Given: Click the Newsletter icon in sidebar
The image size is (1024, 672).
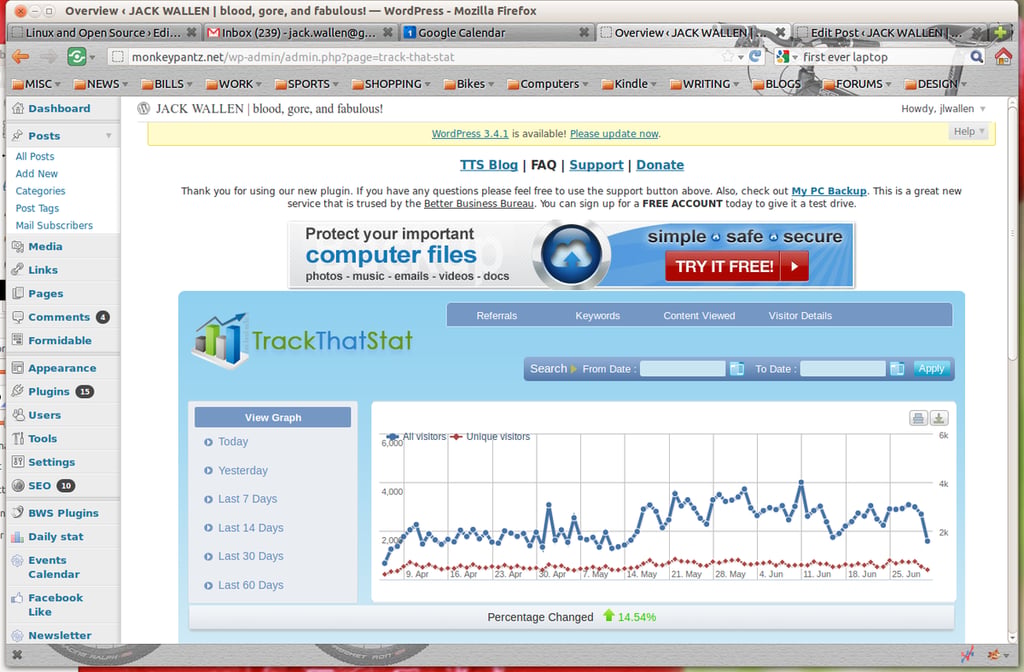Looking at the screenshot, I should 18,635.
